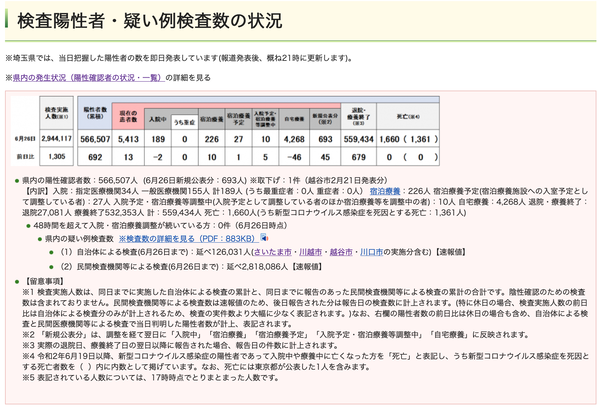This screenshot has height=408, width=600.
Task: Open the 川越市 link
Action: [310, 252]
